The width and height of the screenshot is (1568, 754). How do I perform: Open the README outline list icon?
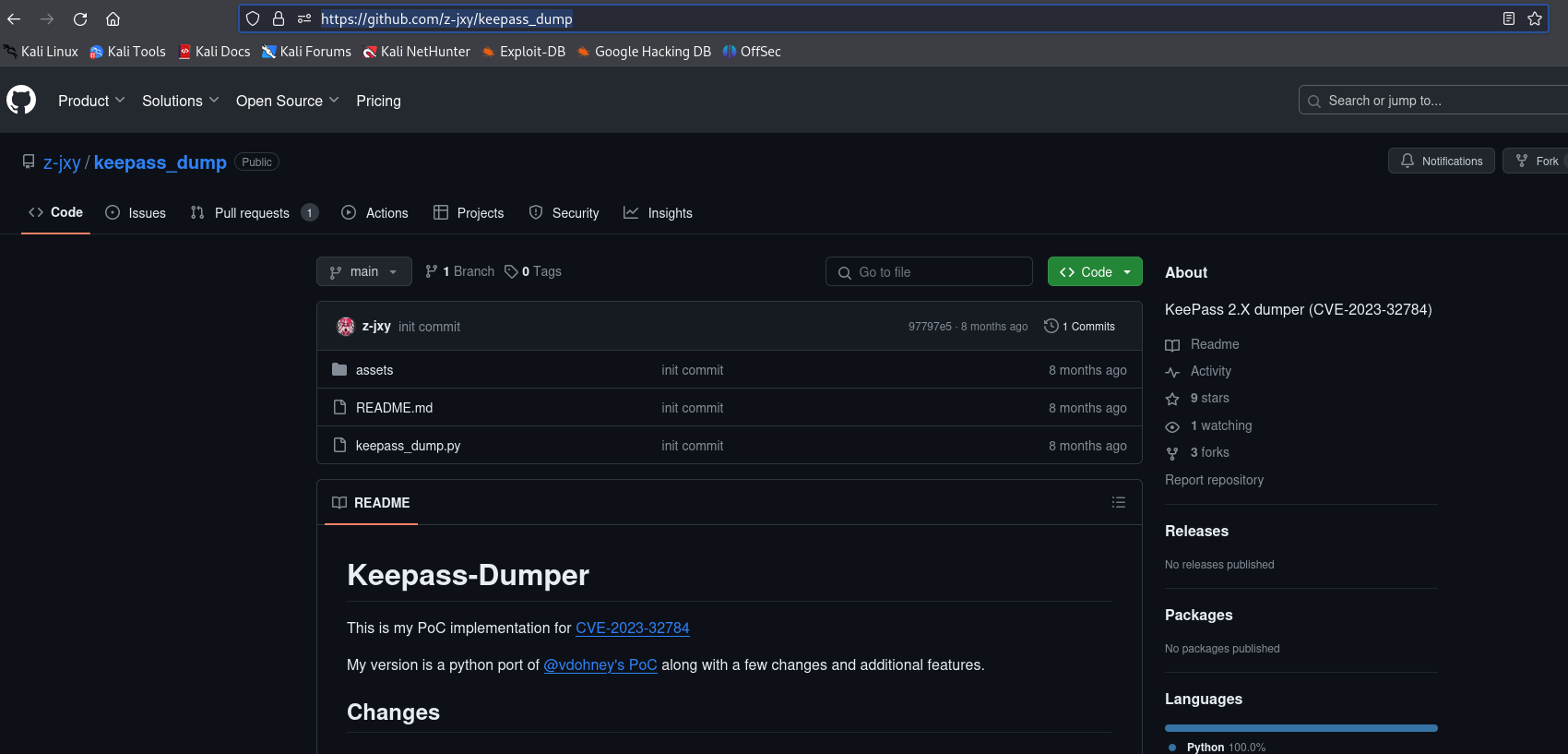(x=1119, y=502)
